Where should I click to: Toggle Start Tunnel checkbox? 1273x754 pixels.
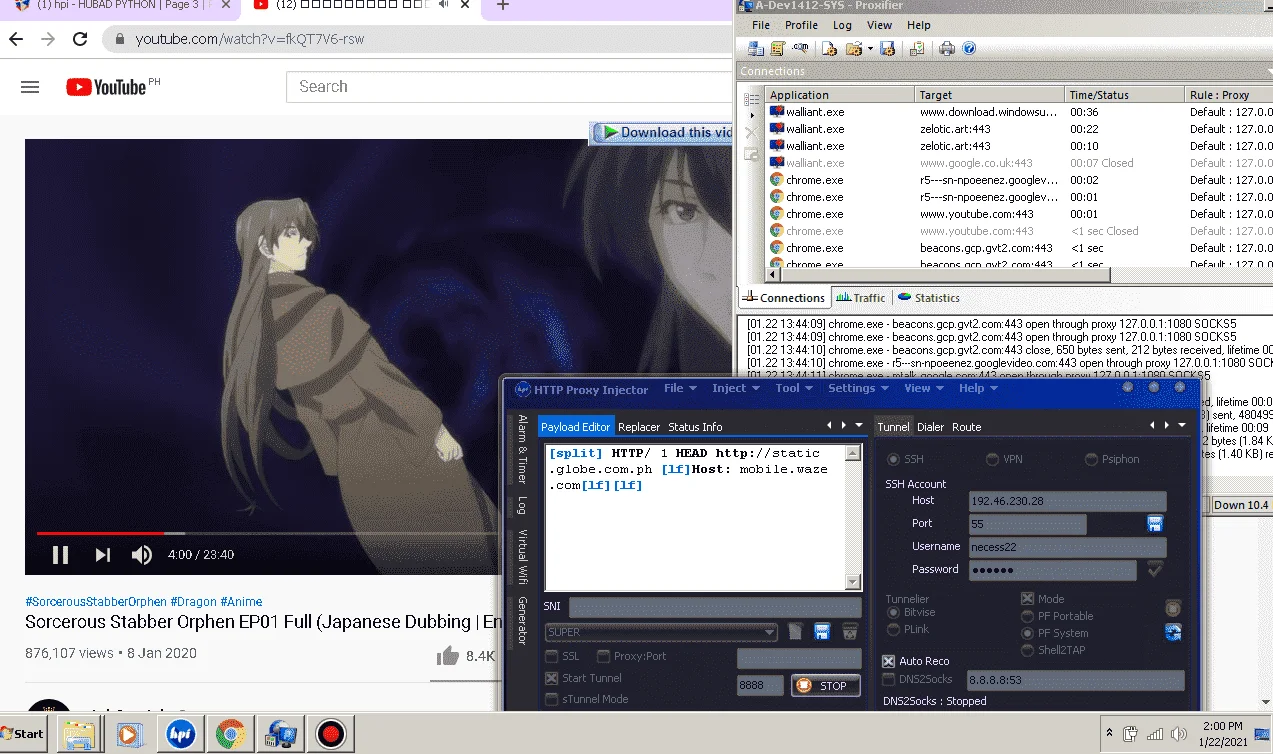pyautogui.click(x=552, y=678)
